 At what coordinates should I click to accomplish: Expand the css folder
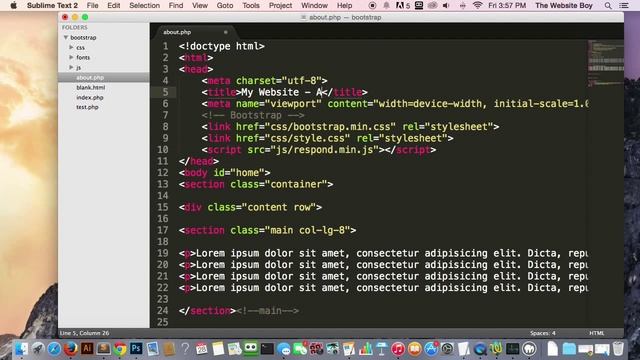71,47
